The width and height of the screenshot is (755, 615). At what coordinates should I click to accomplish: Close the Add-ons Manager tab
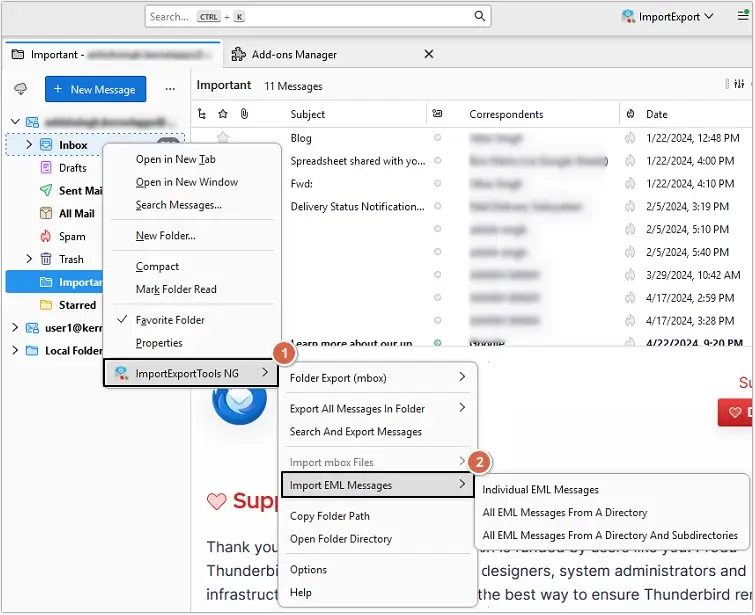click(x=429, y=54)
